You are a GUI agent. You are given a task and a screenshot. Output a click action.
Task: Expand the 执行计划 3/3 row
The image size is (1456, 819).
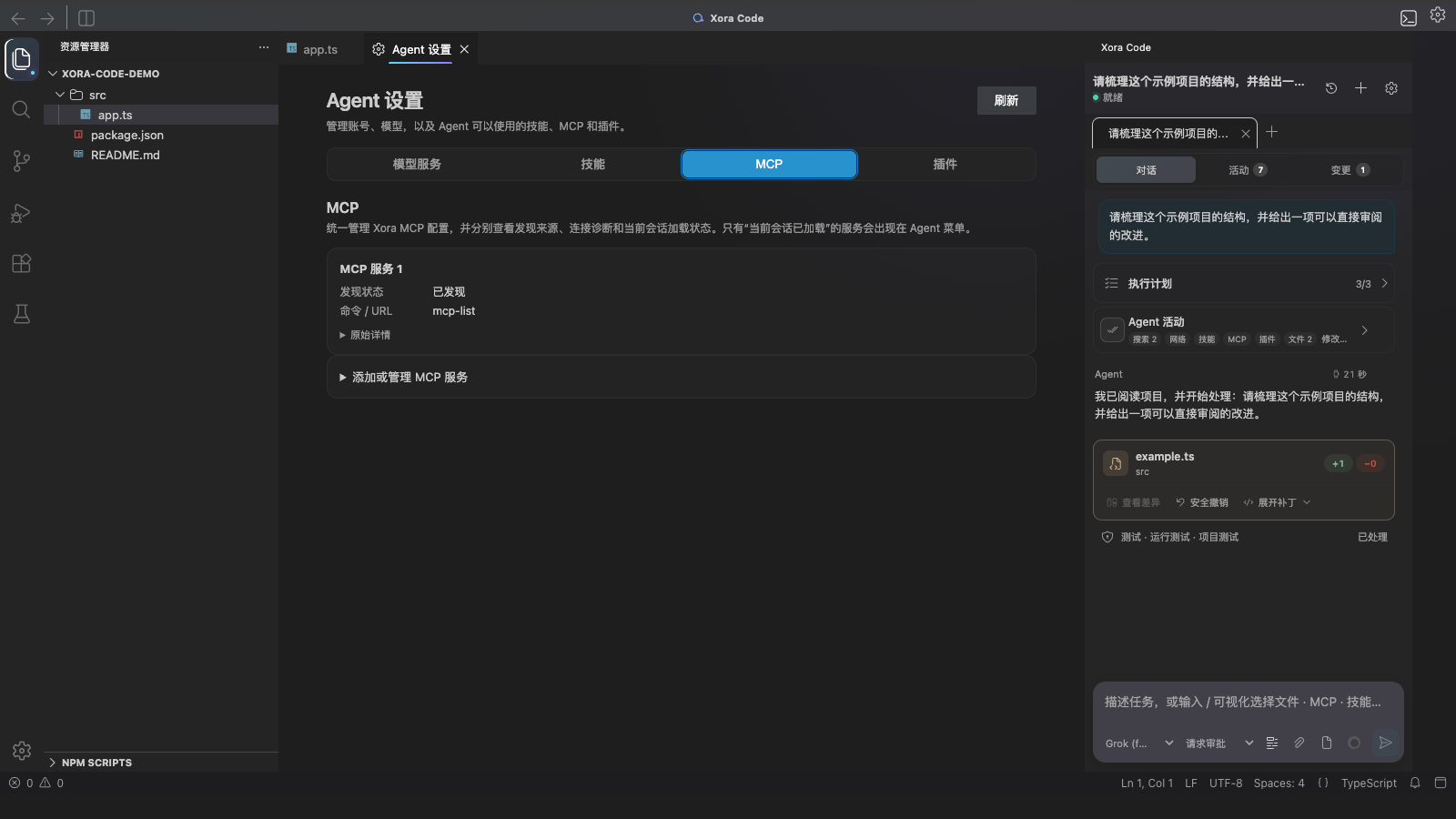tap(1244, 283)
